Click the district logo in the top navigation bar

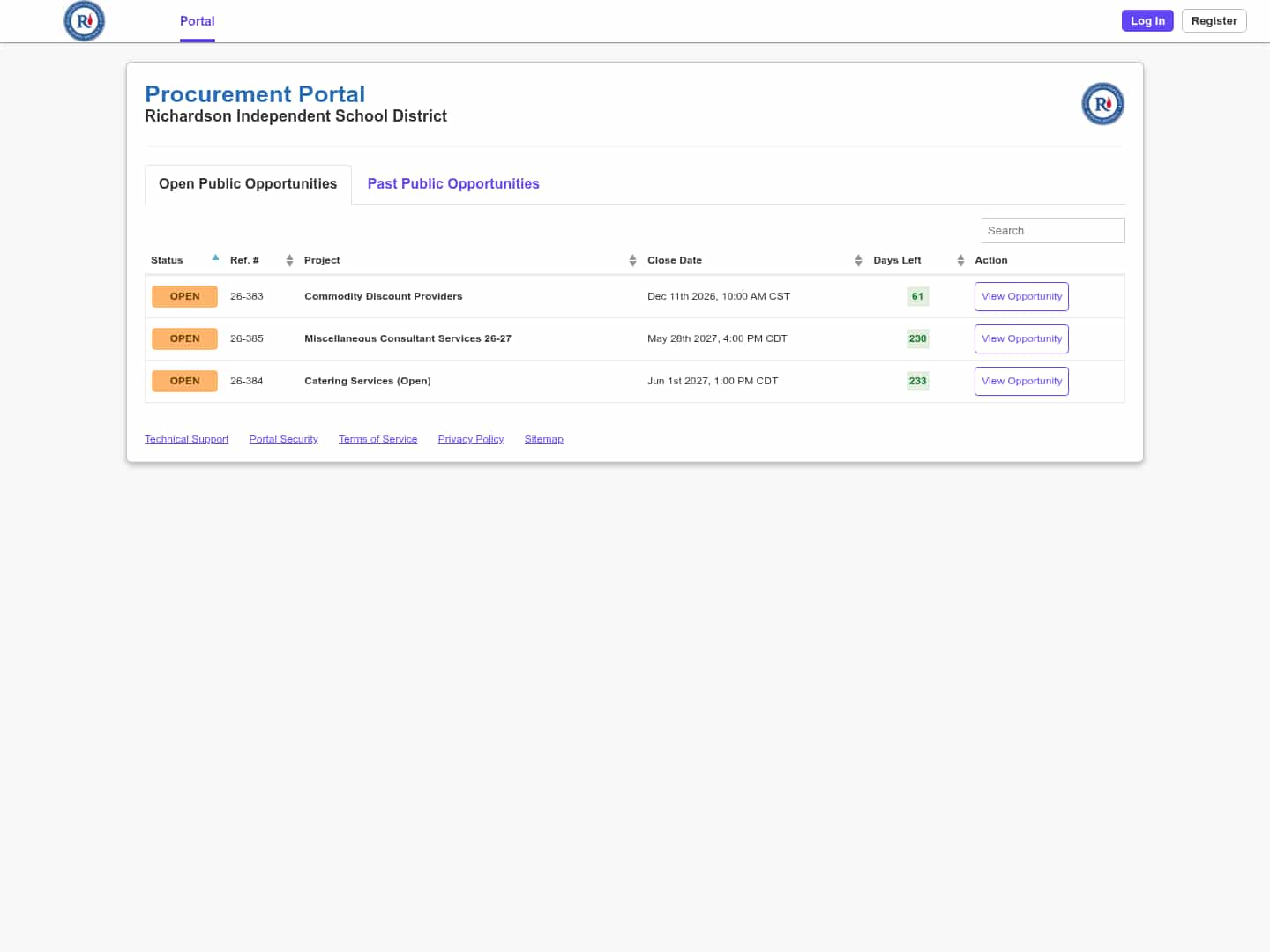pyautogui.click(x=85, y=21)
